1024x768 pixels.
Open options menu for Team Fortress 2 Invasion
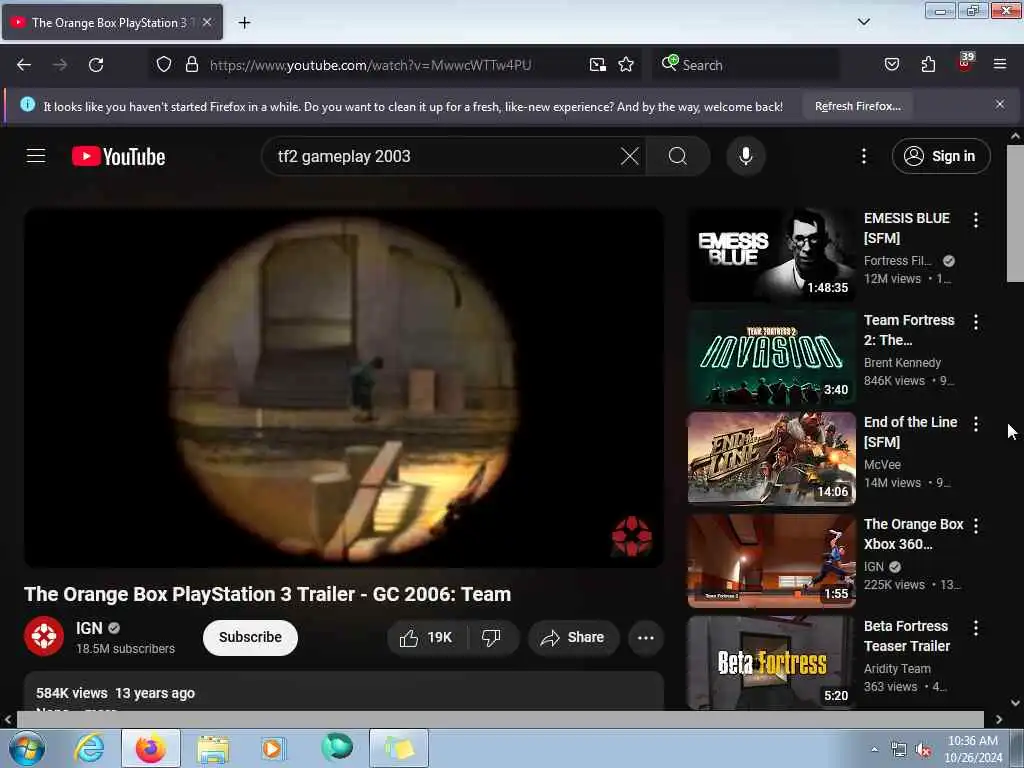click(x=976, y=322)
